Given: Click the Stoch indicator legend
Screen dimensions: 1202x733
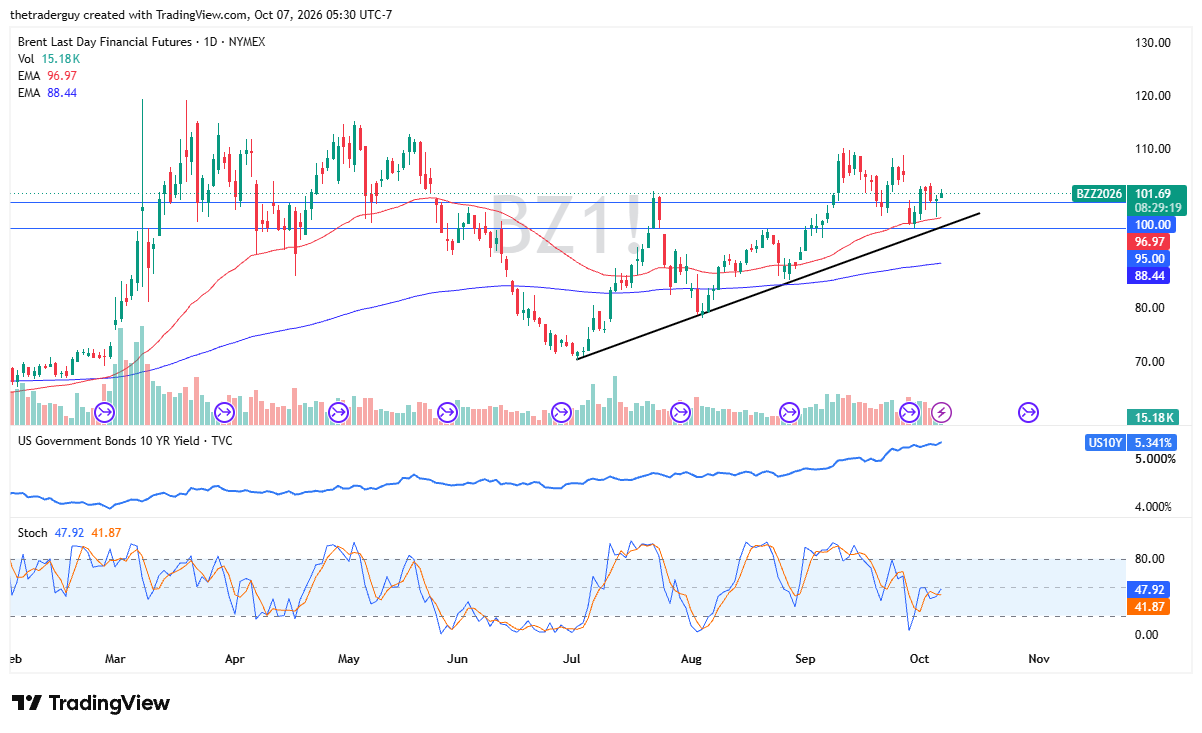Looking at the screenshot, I should pyautogui.click(x=70, y=533).
